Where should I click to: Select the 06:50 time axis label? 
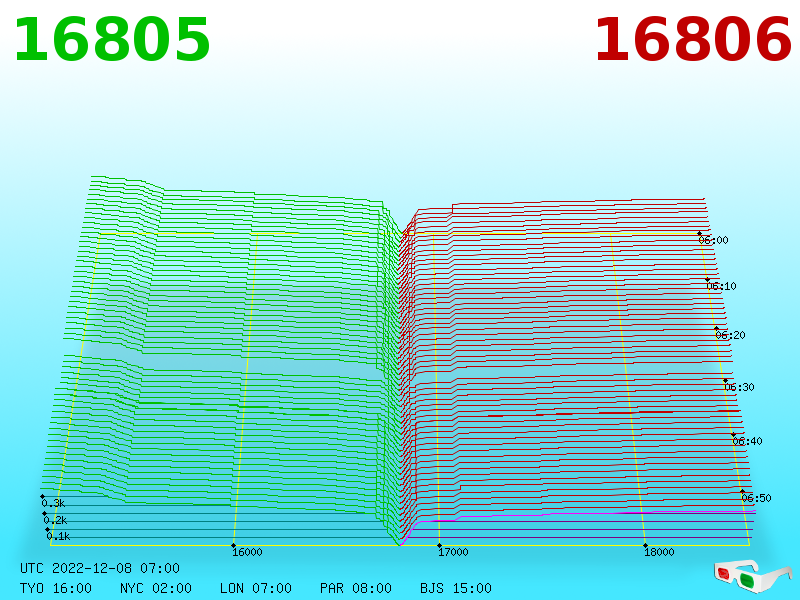[756, 498]
